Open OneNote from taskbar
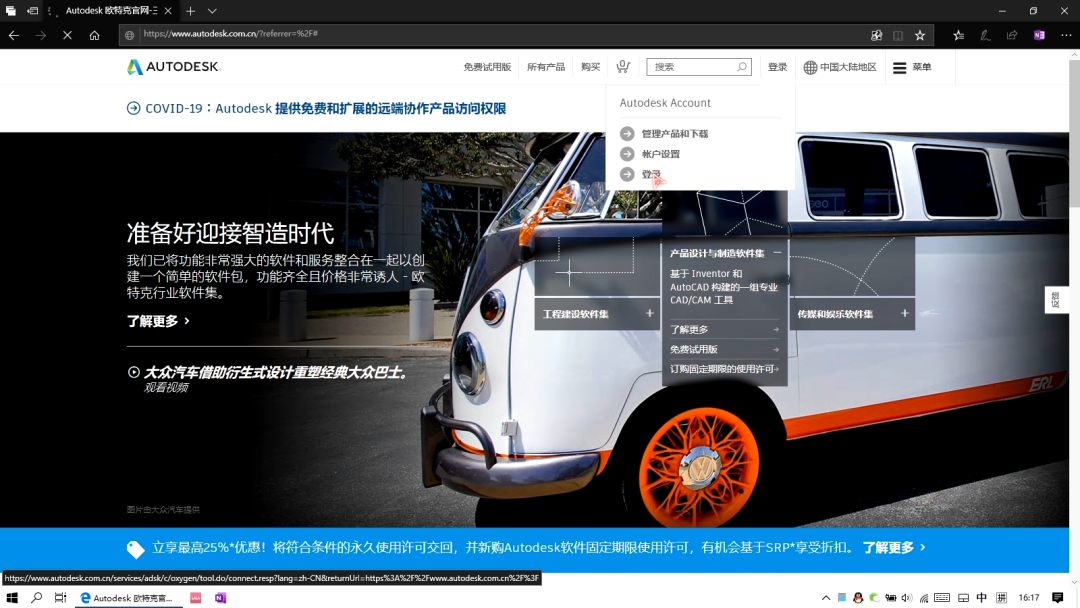The height and width of the screenshot is (608, 1080). (x=220, y=598)
